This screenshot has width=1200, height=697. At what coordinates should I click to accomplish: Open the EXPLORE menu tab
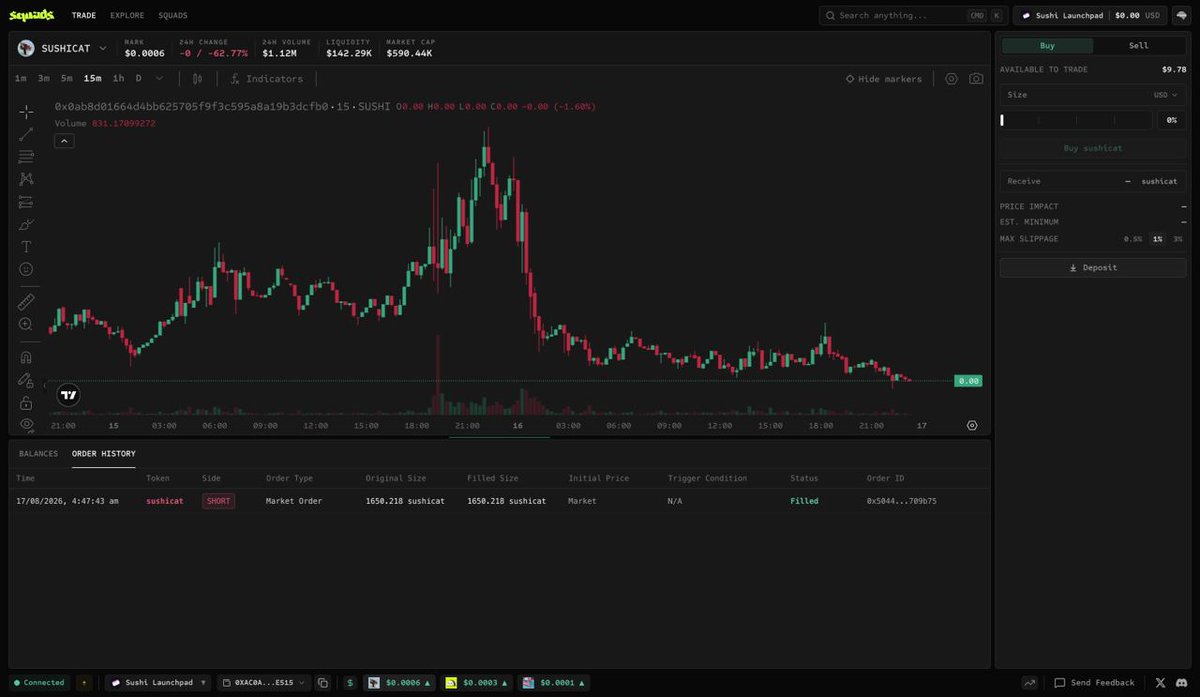tap(127, 15)
